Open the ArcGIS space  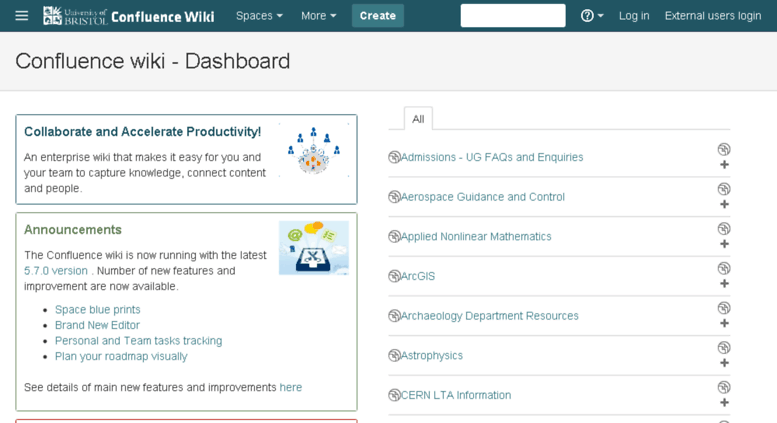point(418,276)
